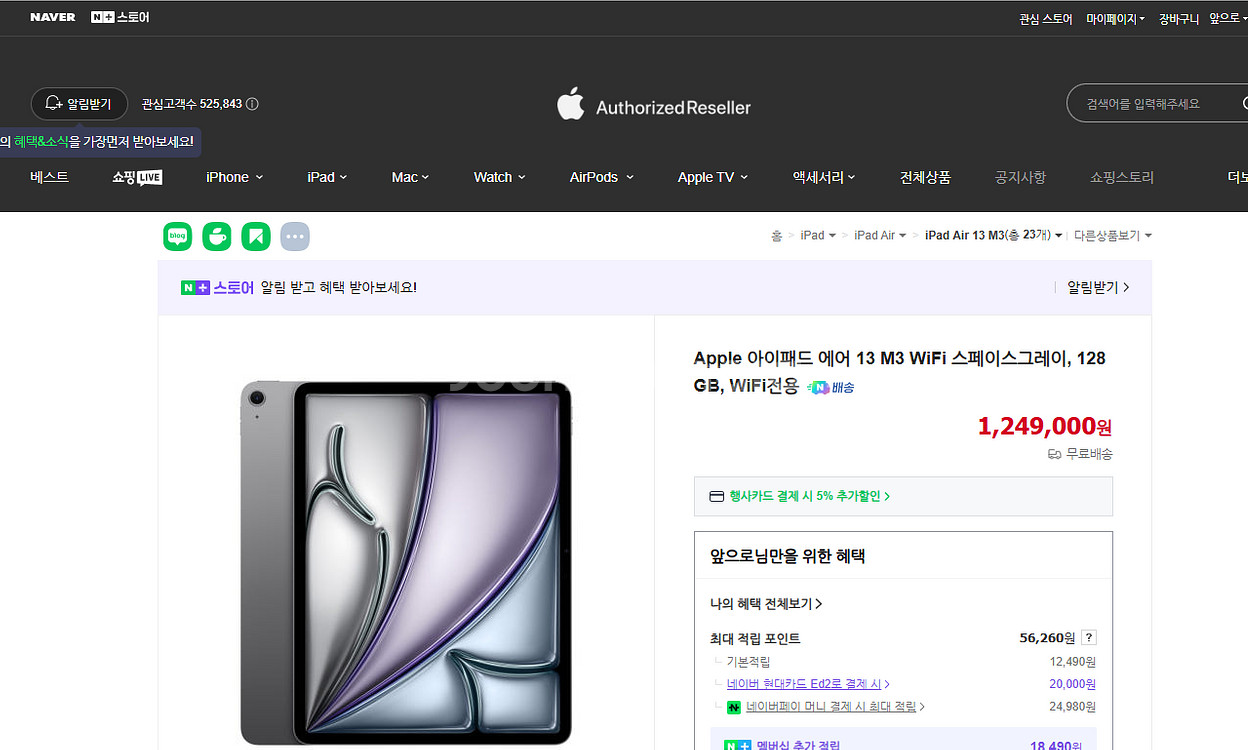Click the search input field
The height and width of the screenshot is (750, 1248).
[x=1157, y=104]
